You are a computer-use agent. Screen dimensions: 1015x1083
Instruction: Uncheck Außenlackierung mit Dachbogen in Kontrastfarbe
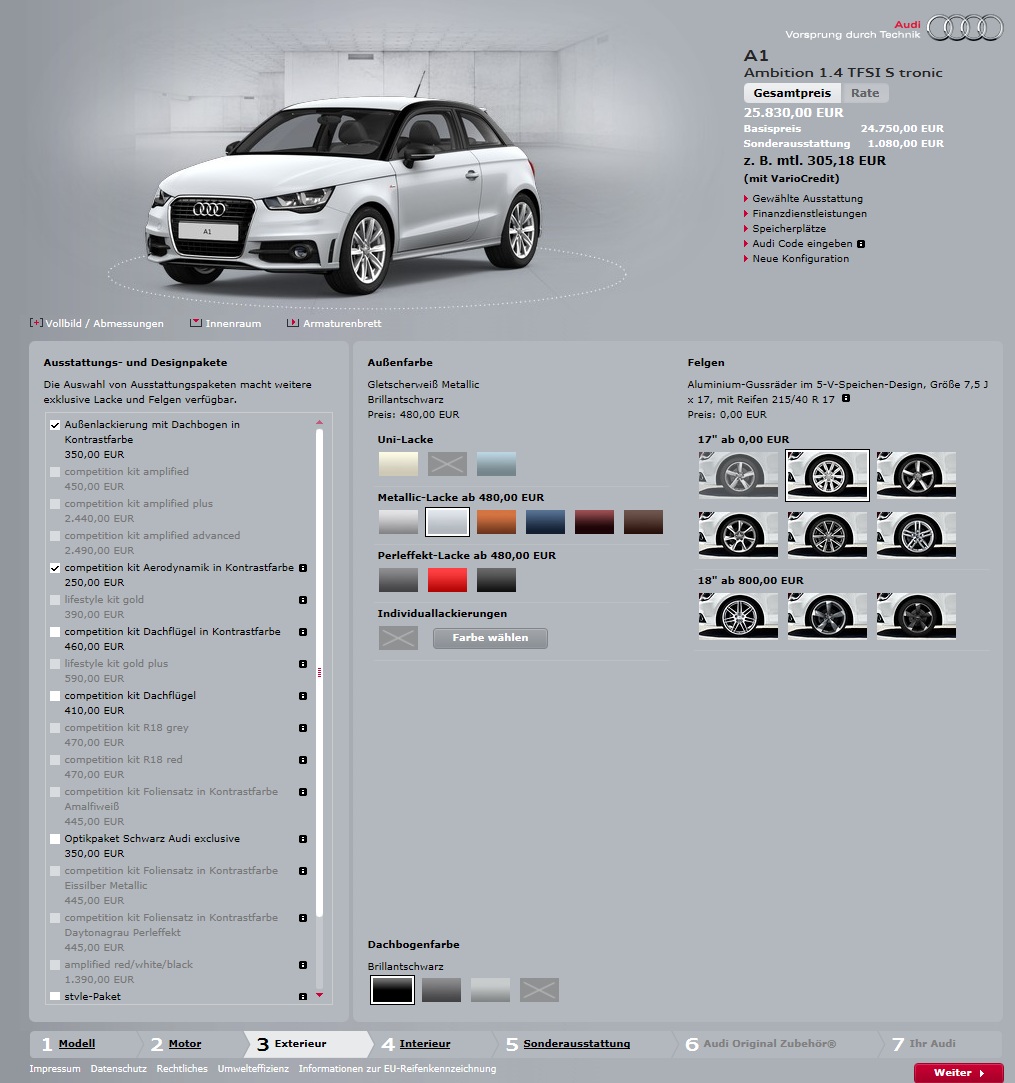click(55, 425)
